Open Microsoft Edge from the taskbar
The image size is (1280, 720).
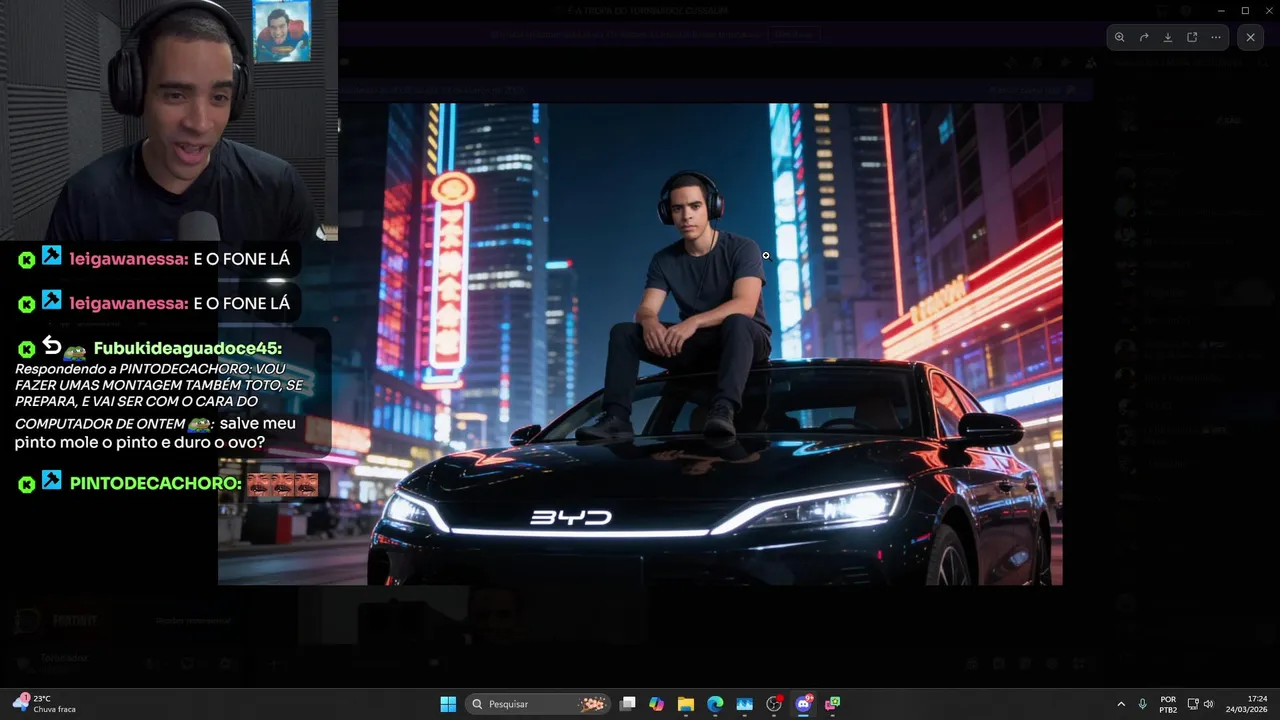point(715,704)
